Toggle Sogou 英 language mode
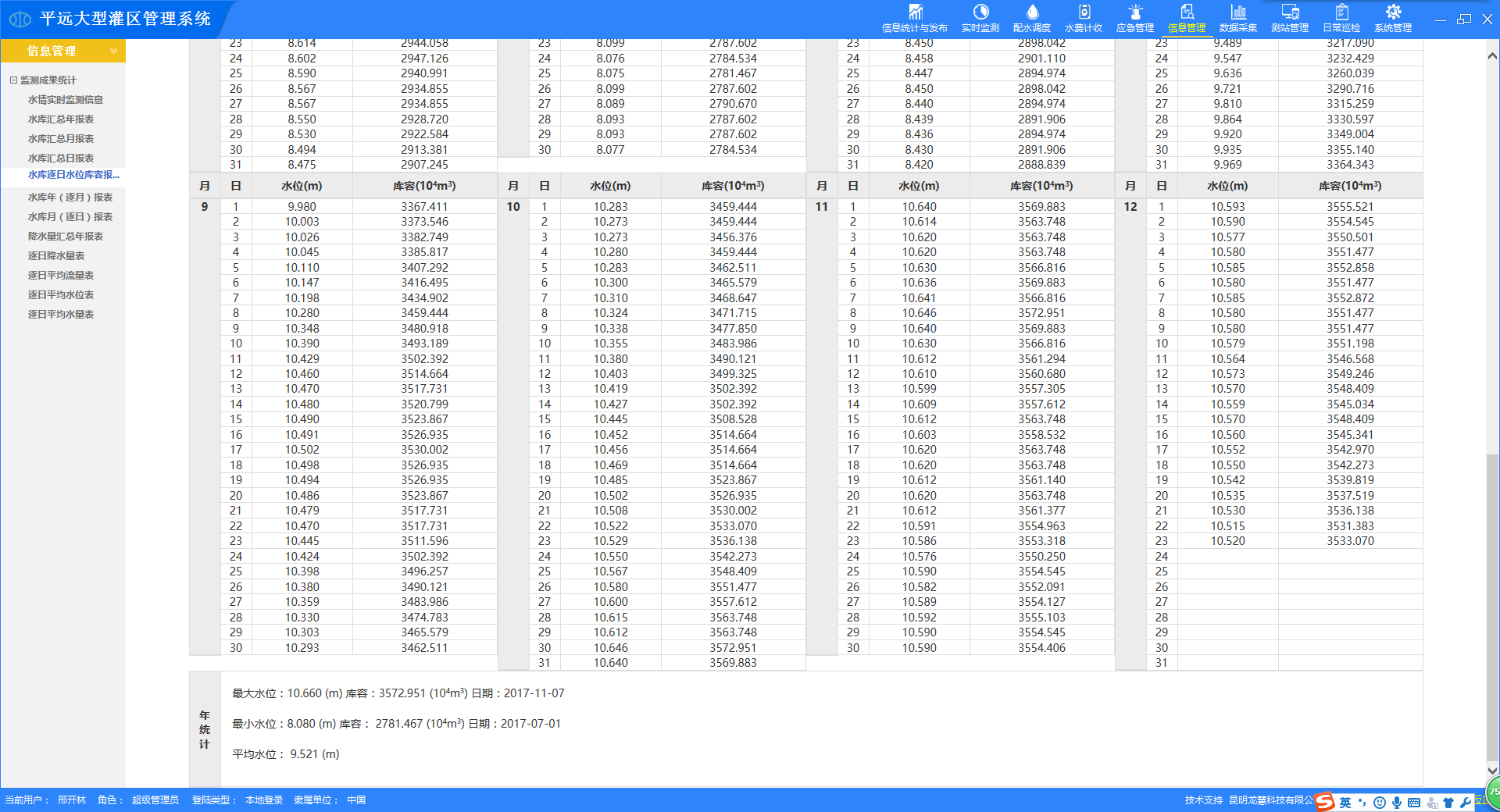This screenshot has width=1500, height=812. [x=1345, y=803]
